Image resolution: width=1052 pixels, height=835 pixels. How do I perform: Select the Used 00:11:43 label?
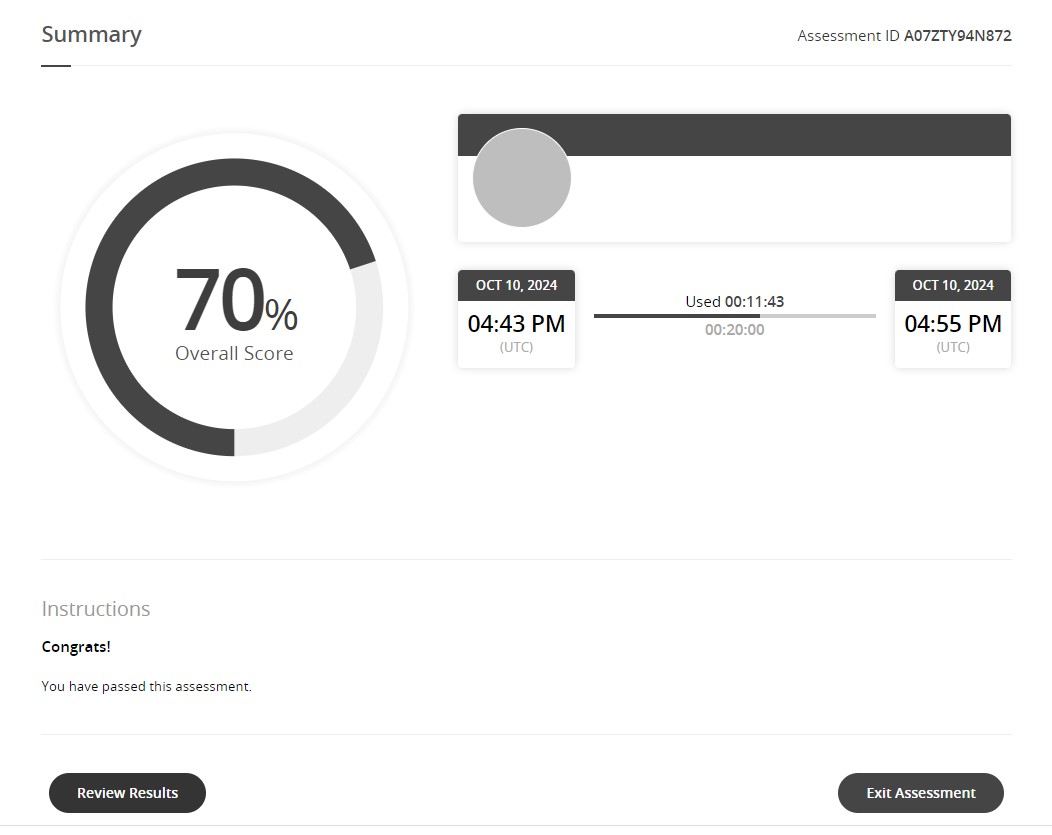[x=735, y=302]
